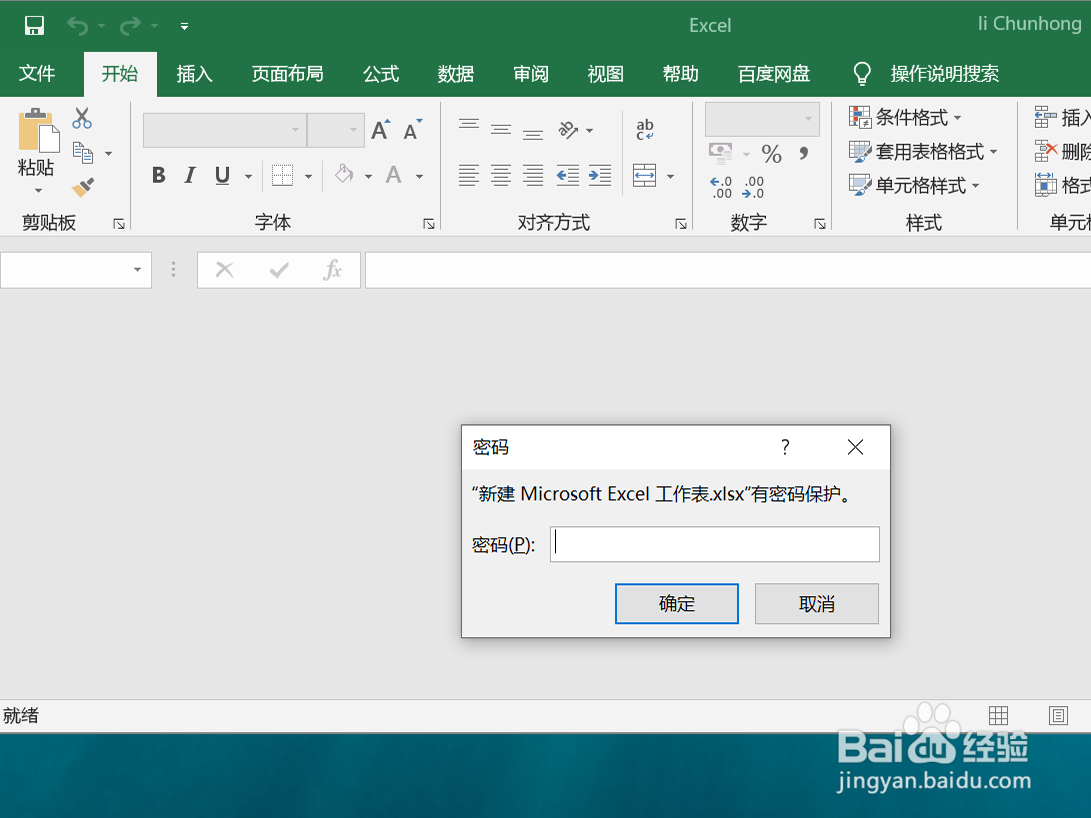The height and width of the screenshot is (818, 1091).
Task: Expand the Borders dropdown arrow
Action: pos(308,177)
